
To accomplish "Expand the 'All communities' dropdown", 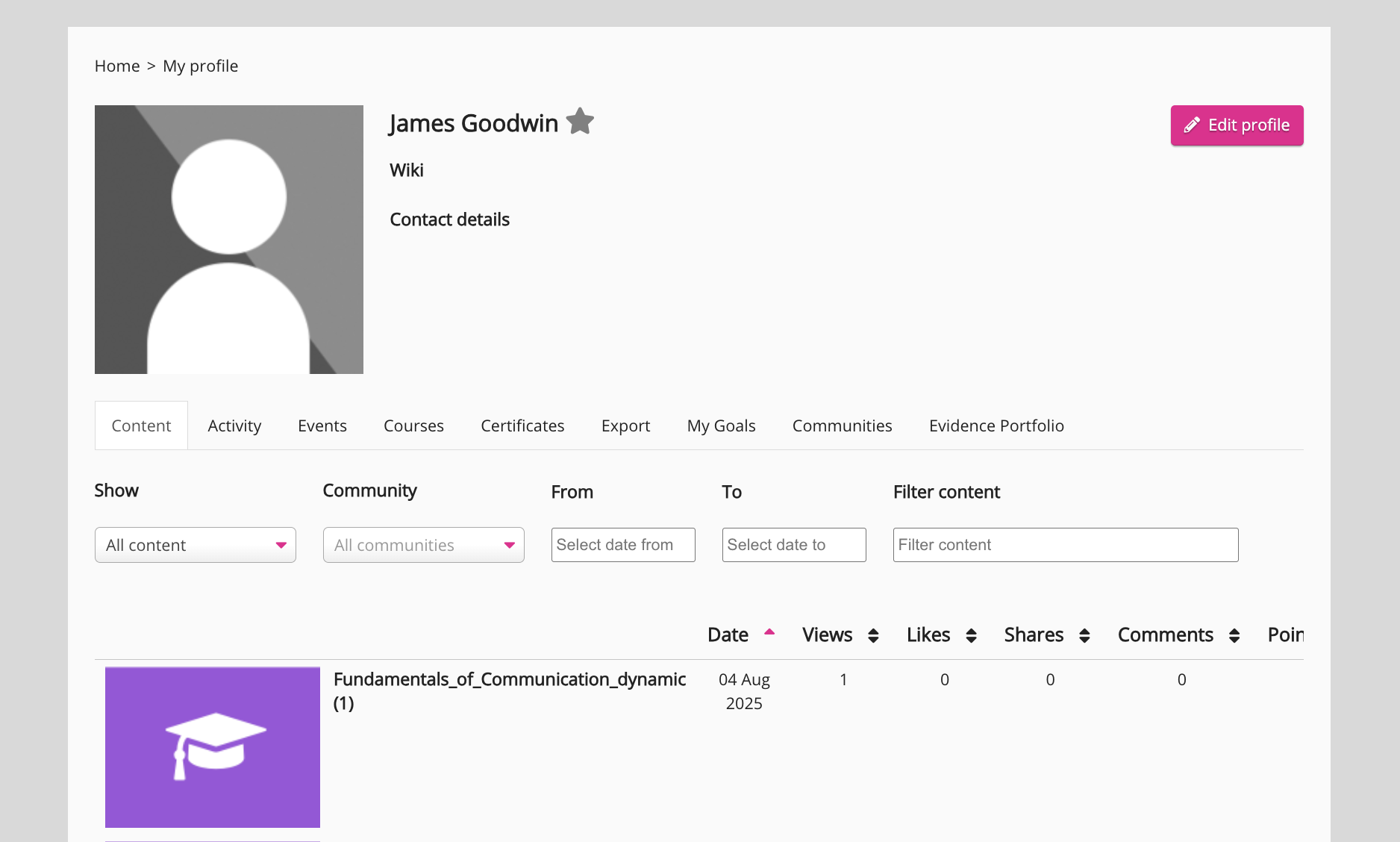I will click(424, 545).
